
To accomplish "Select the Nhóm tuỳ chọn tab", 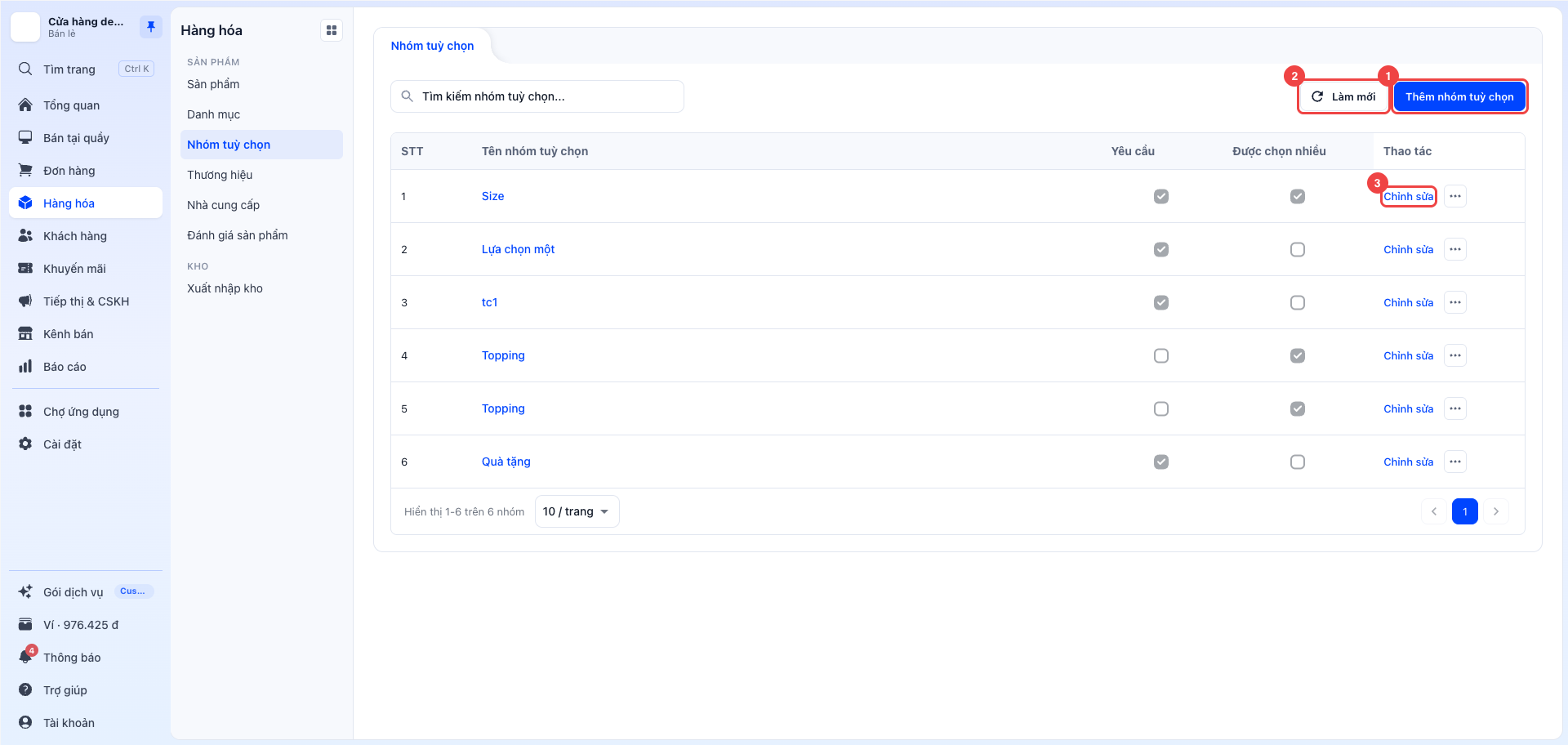I will 432,46.
